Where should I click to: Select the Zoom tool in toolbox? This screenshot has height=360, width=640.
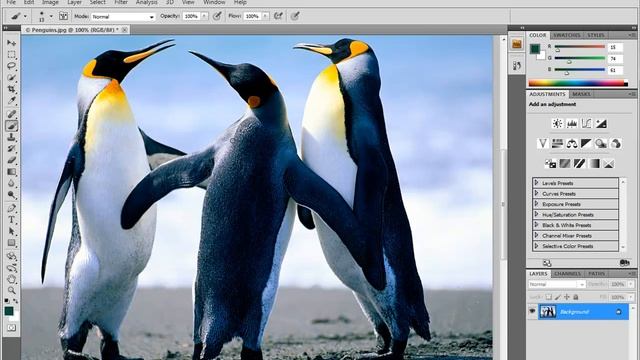click(11, 291)
